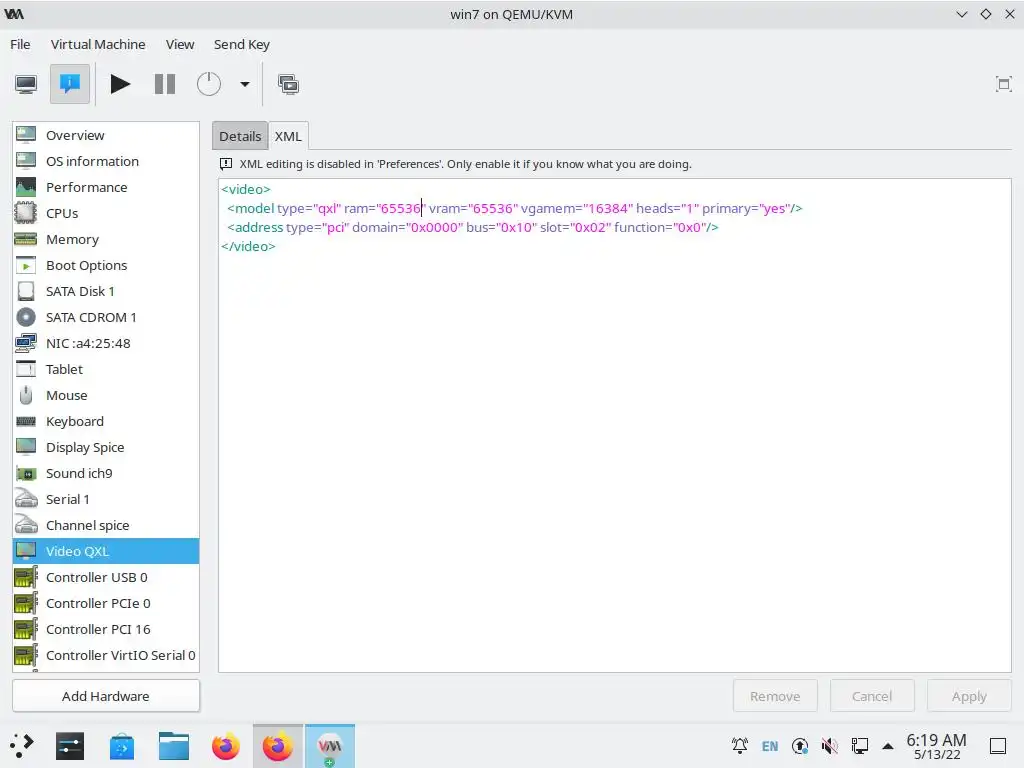Pause the virtual machine
This screenshot has height=768, width=1024.
[165, 84]
